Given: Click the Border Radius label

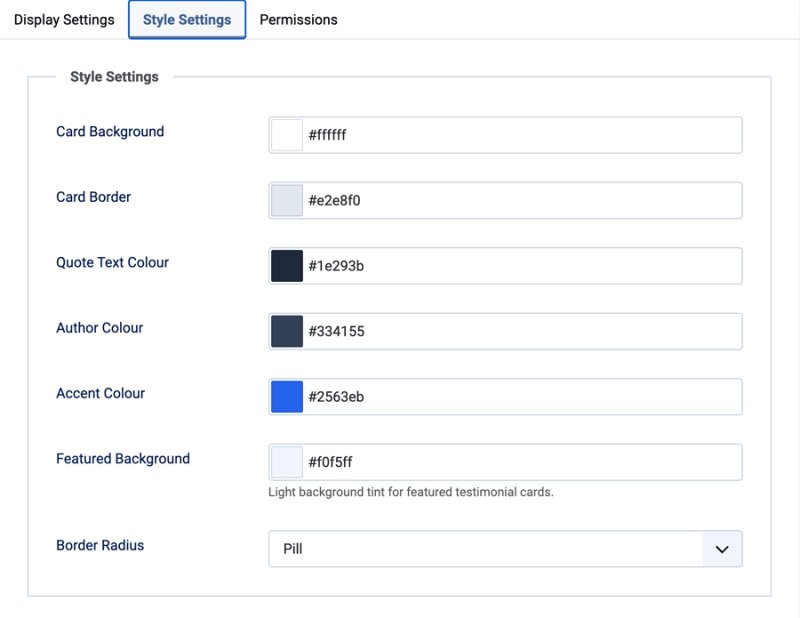Looking at the screenshot, I should pyautogui.click(x=100, y=546).
